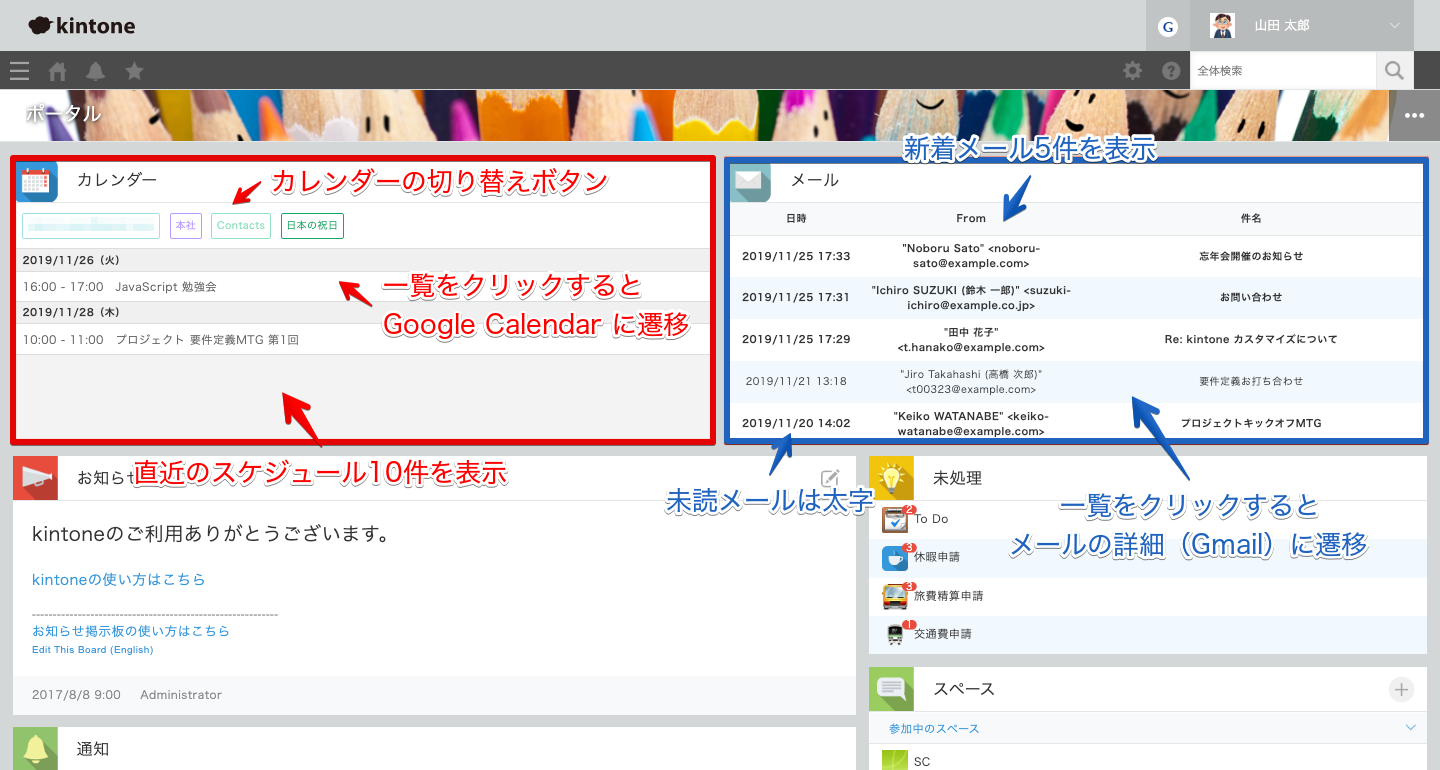Edit the announcement with pencil icon
The height and width of the screenshot is (770, 1440).
tap(829, 478)
